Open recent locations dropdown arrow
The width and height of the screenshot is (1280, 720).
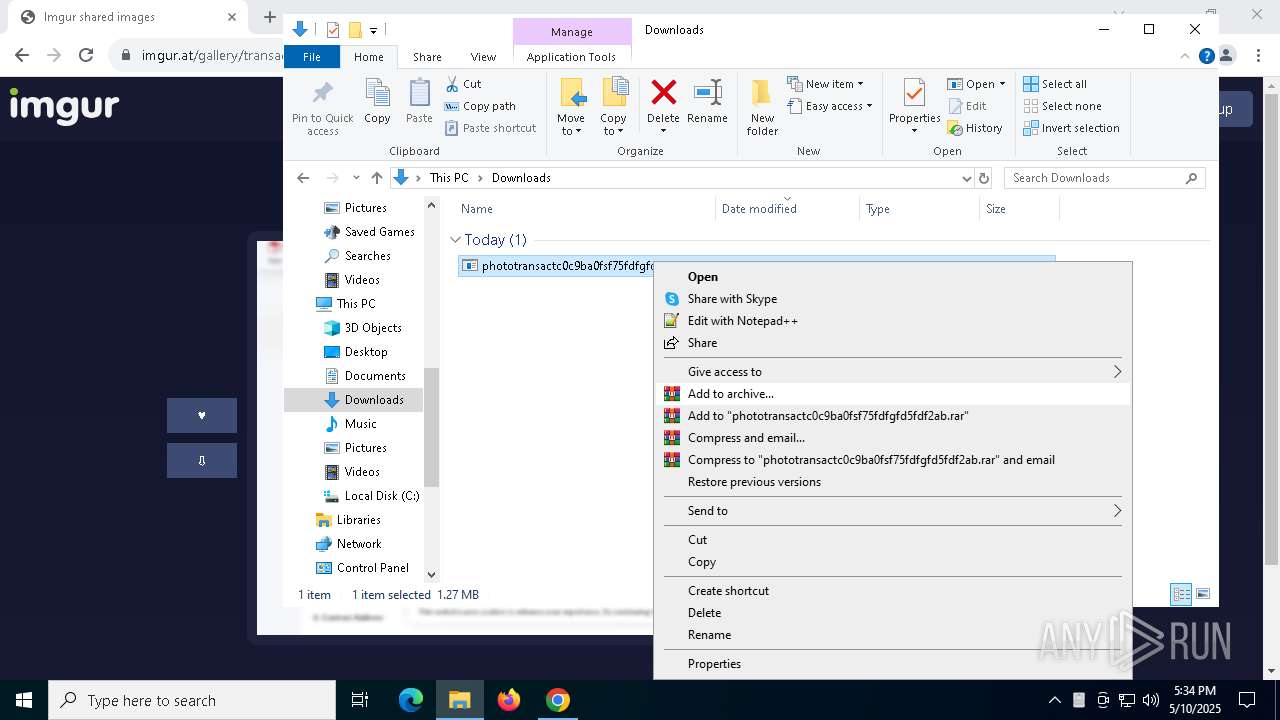355,178
